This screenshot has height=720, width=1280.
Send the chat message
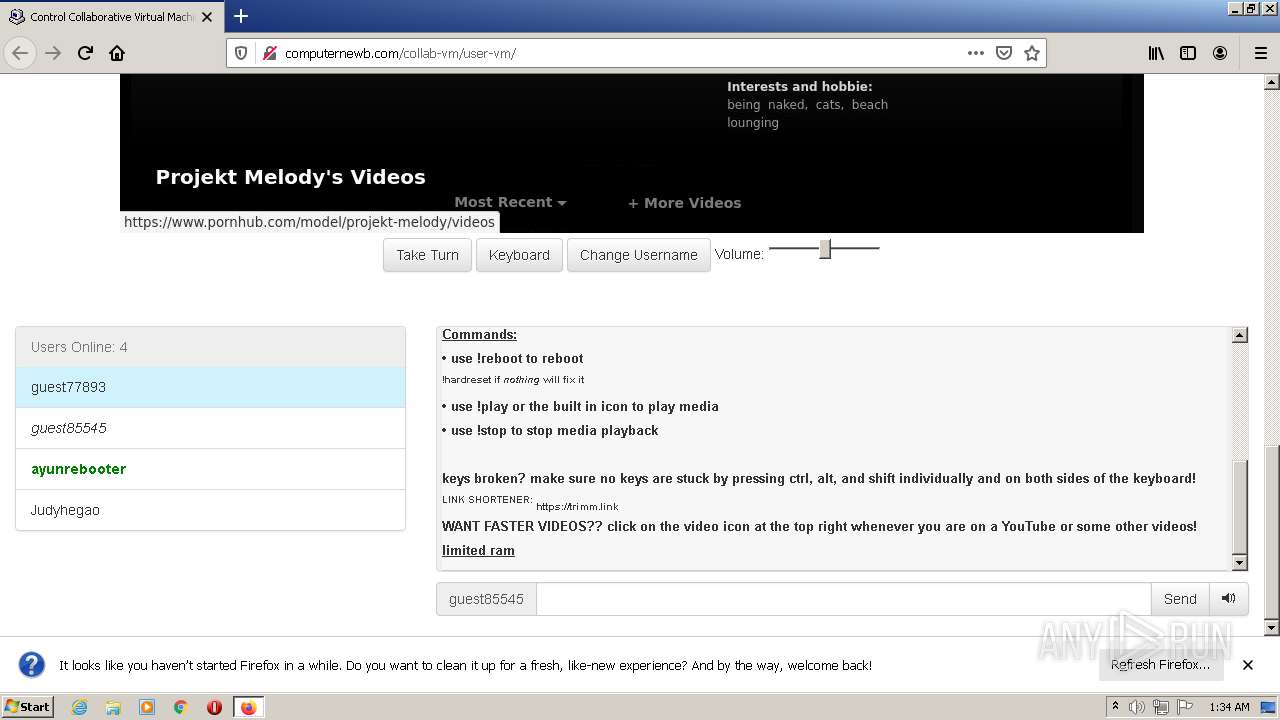1180,599
